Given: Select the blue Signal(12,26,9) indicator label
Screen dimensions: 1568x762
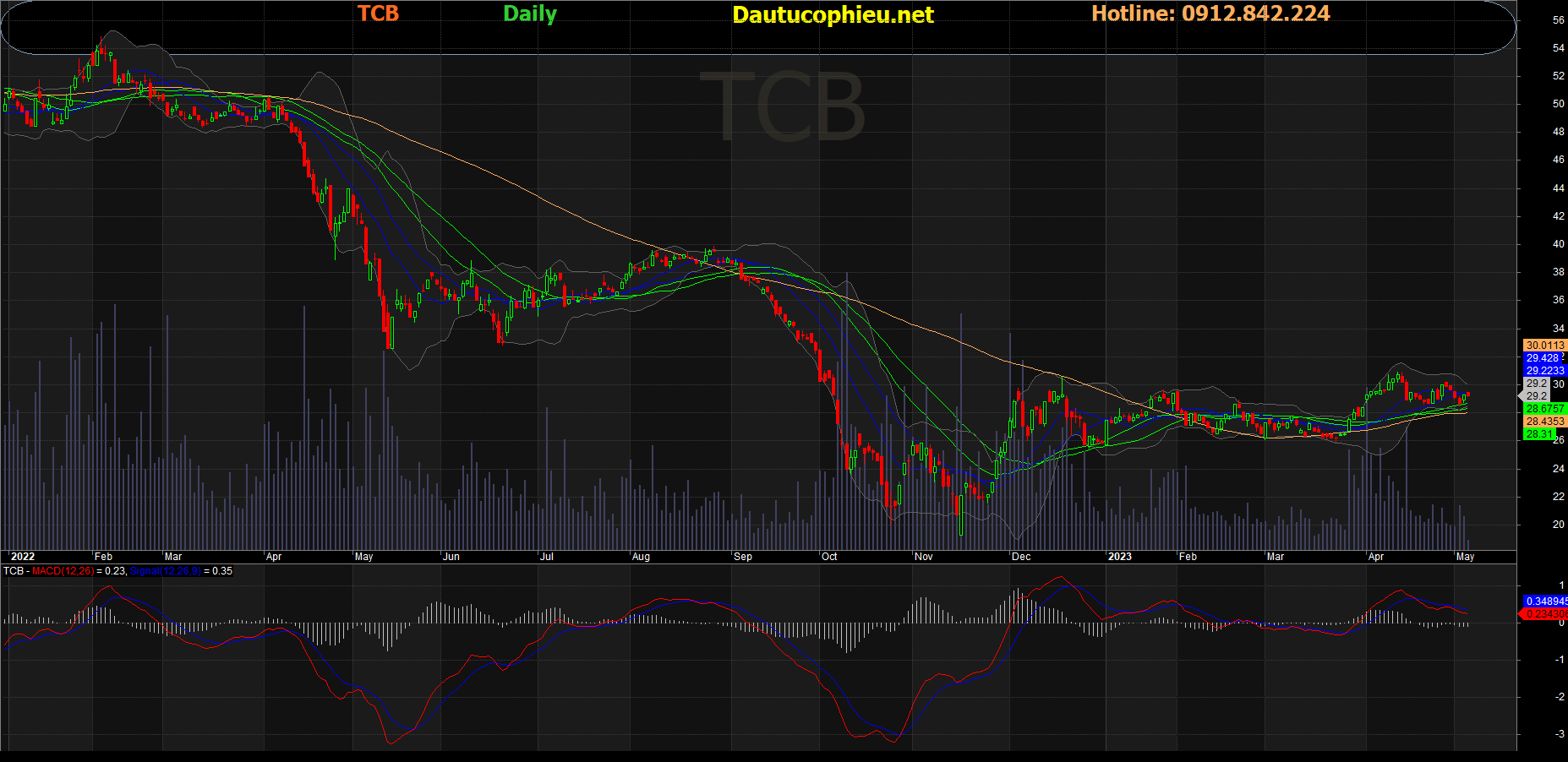Looking at the screenshot, I should coord(166,571).
